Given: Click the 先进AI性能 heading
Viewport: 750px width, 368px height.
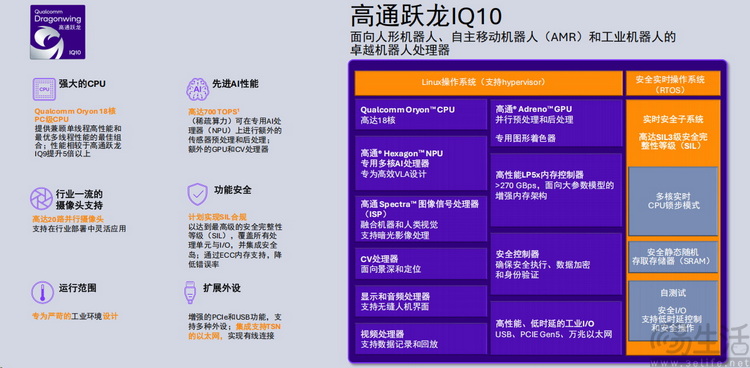Looking at the screenshot, I should tap(235, 83).
